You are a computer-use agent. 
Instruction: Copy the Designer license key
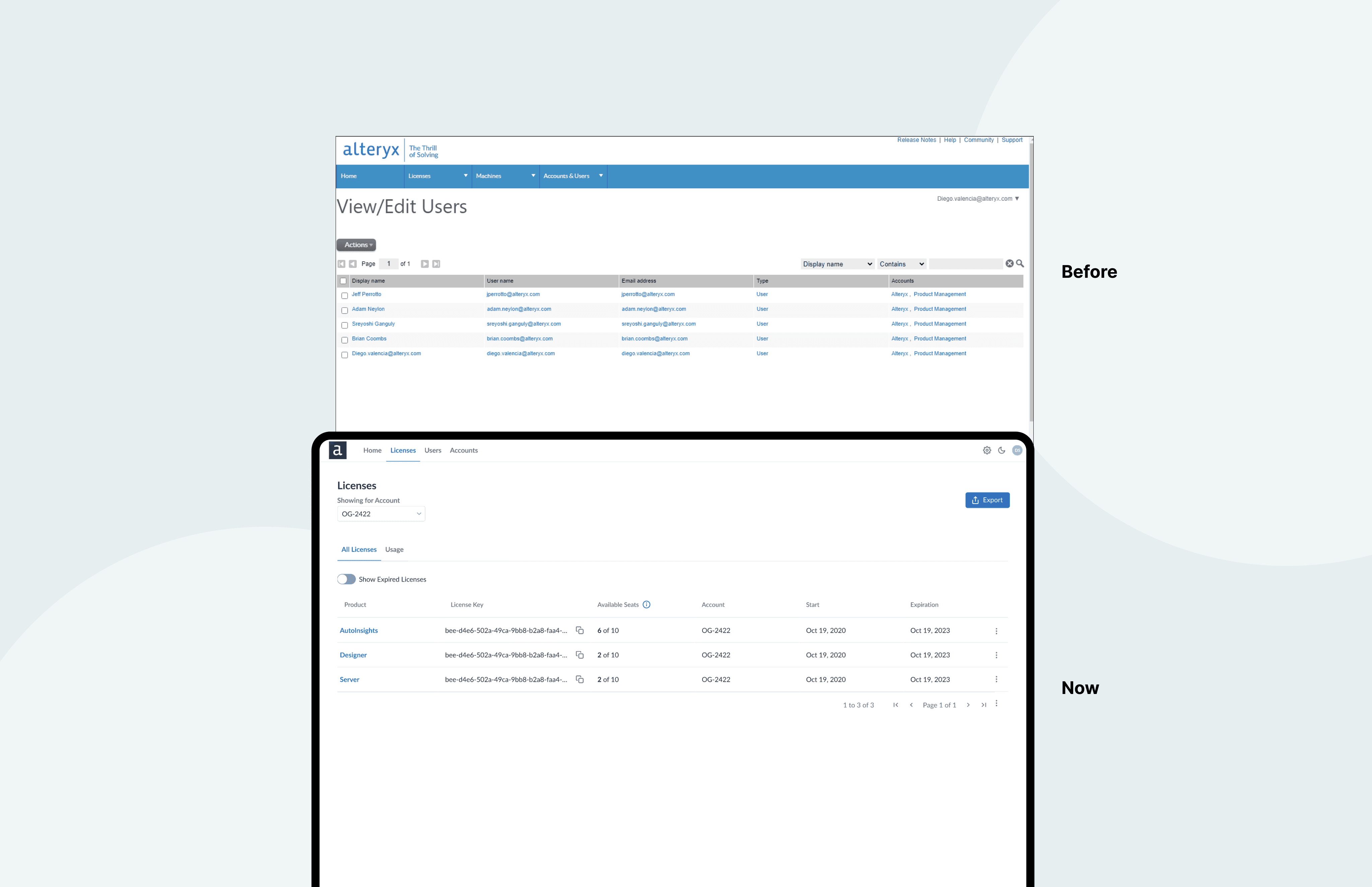[x=580, y=655]
